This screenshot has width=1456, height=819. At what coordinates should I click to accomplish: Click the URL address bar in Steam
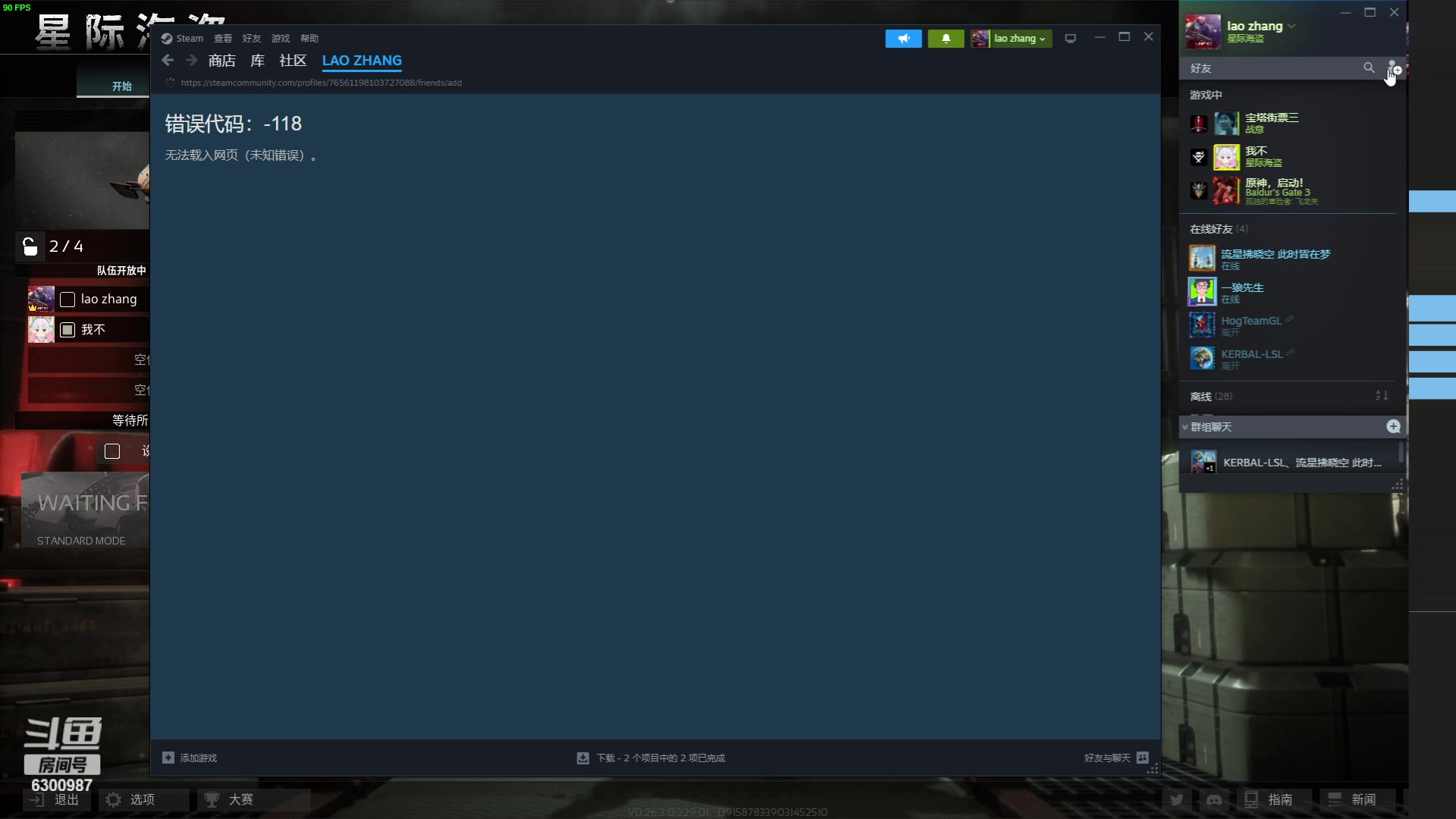pos(322,83)
